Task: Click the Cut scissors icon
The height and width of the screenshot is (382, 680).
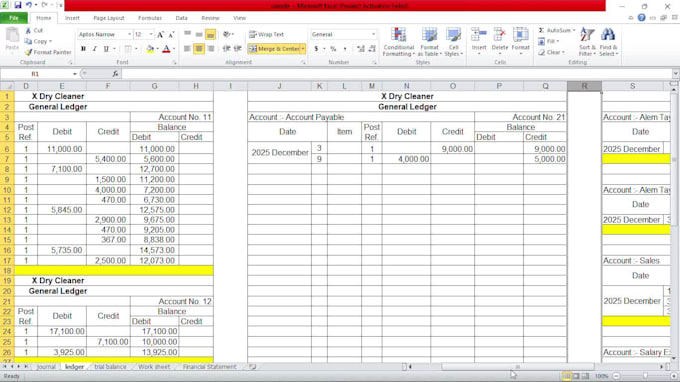Action: click(29, 30)
